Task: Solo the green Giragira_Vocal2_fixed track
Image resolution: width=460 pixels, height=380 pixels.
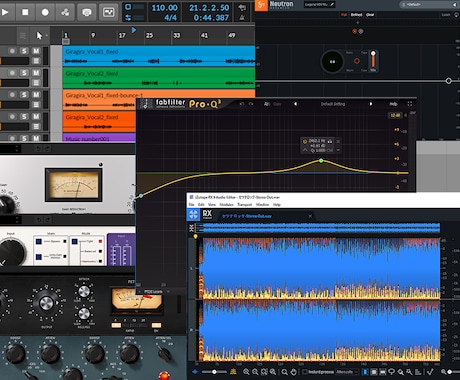Action: (24, 73)
